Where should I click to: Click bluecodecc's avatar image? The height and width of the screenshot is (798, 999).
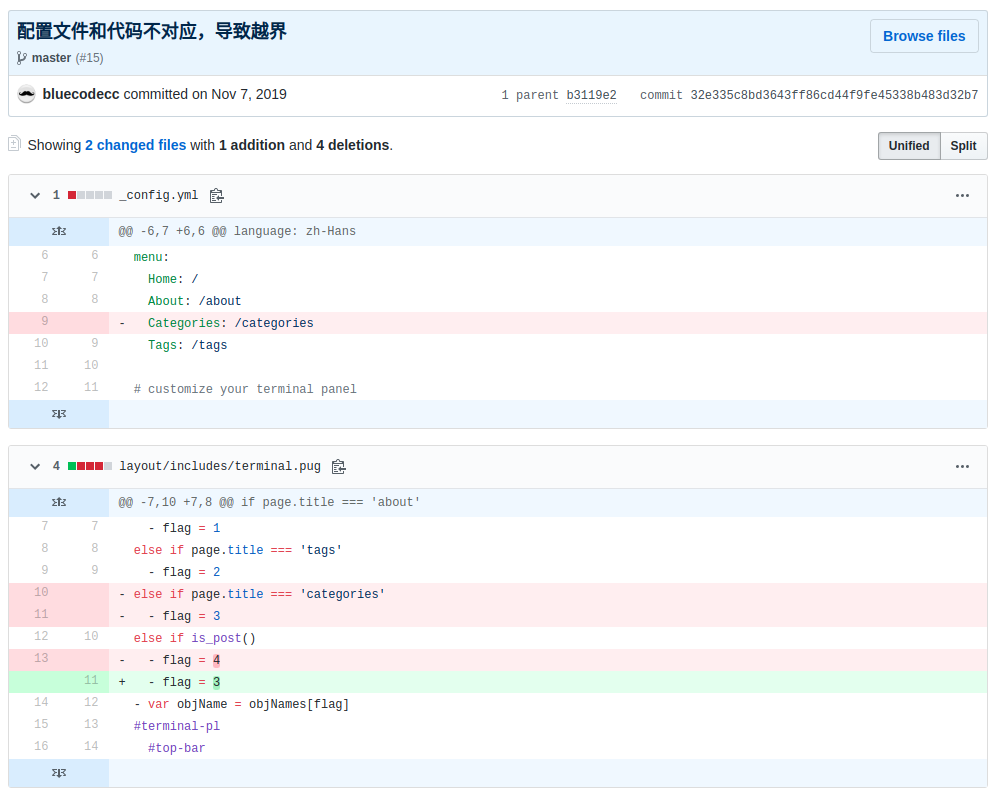tap(26, 93)
